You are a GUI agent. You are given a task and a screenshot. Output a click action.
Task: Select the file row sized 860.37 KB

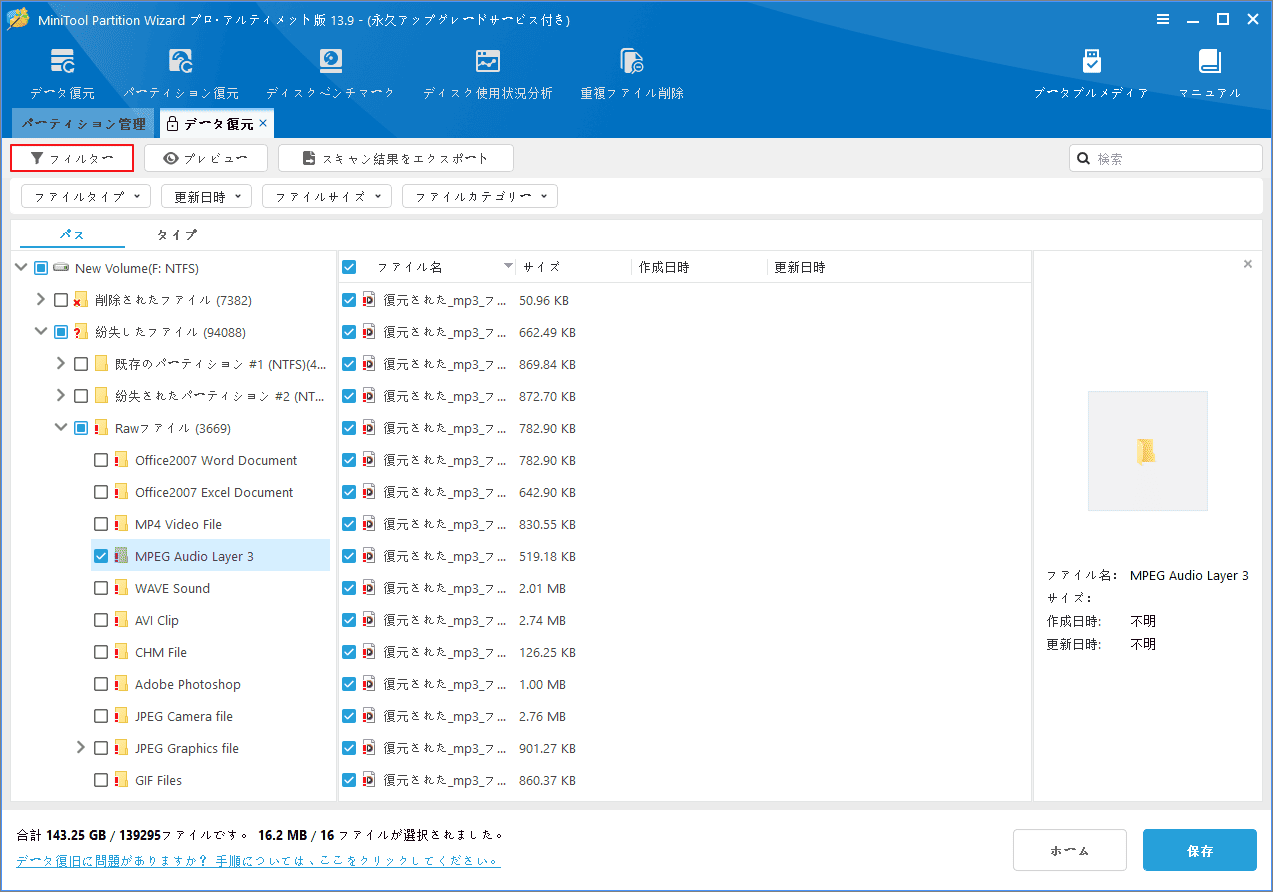(684, 780)
